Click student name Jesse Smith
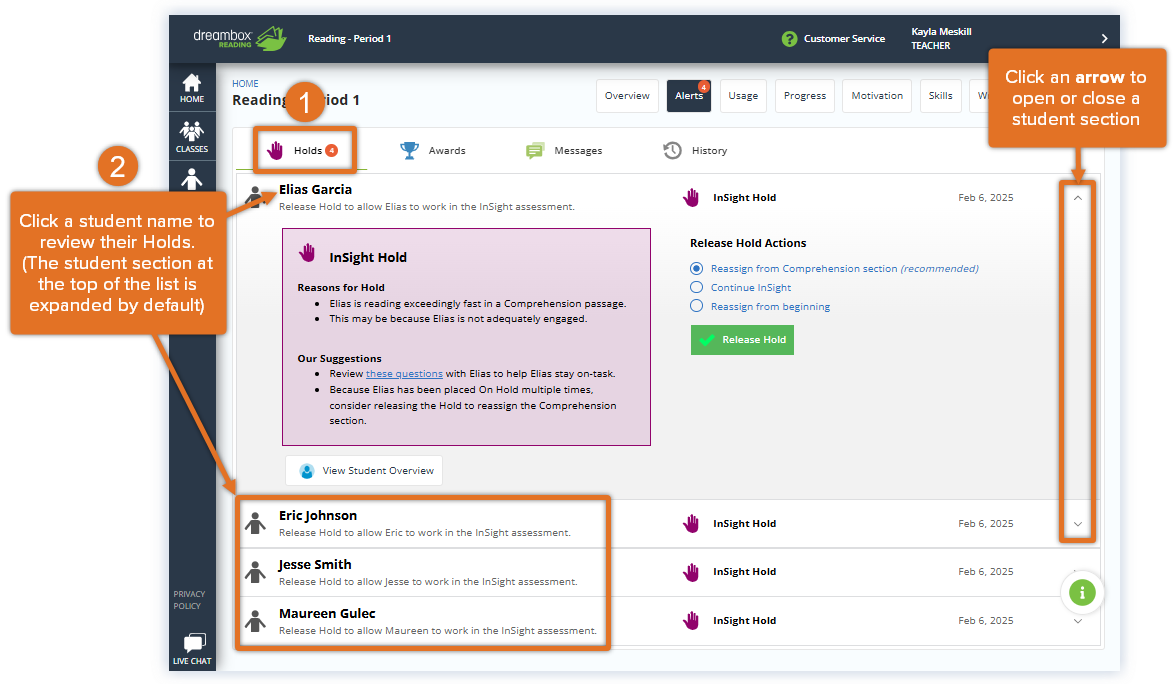This screenshot has height=684, width=1175. tap(315, 564)
